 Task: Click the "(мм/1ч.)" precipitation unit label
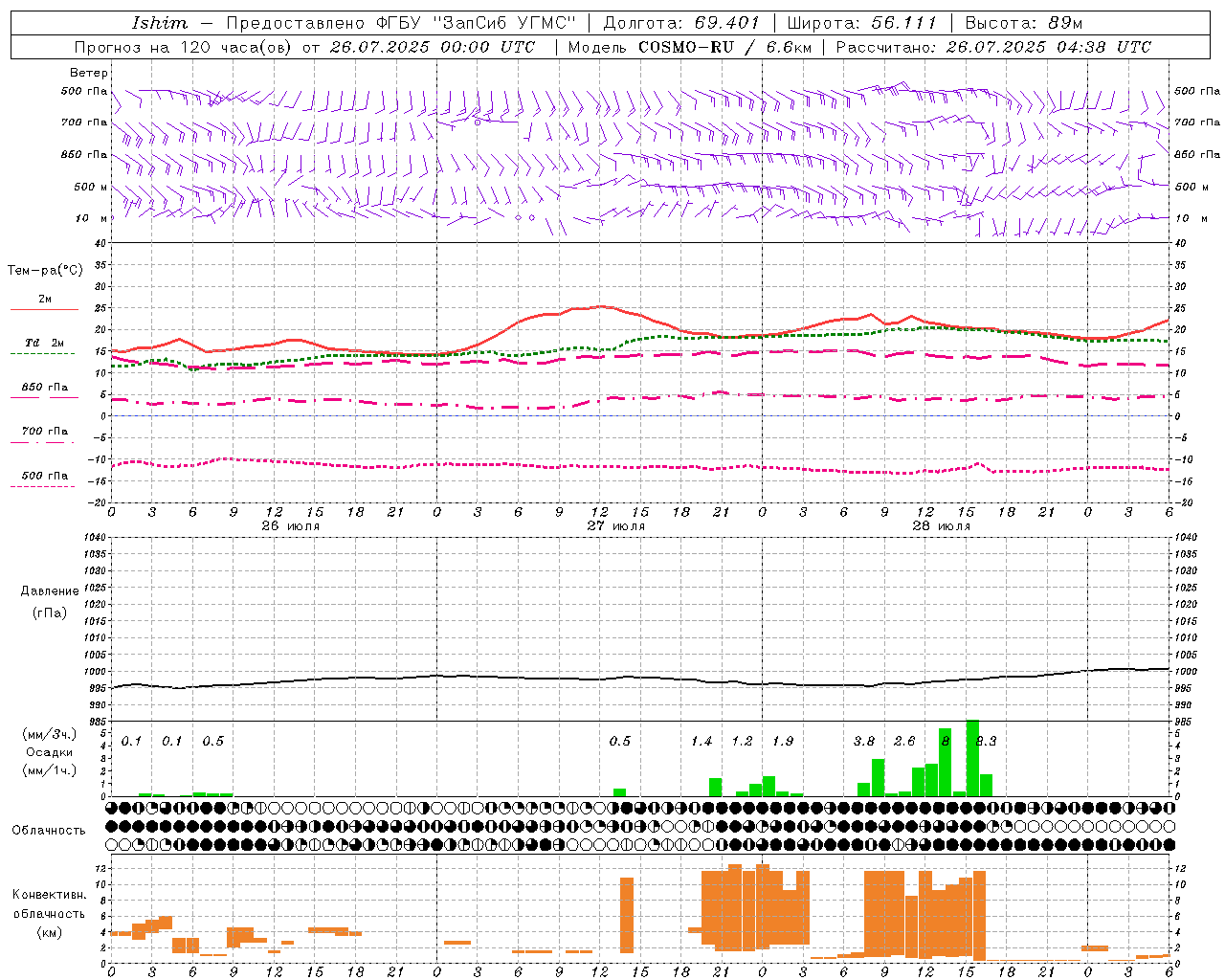pos(50,769)
